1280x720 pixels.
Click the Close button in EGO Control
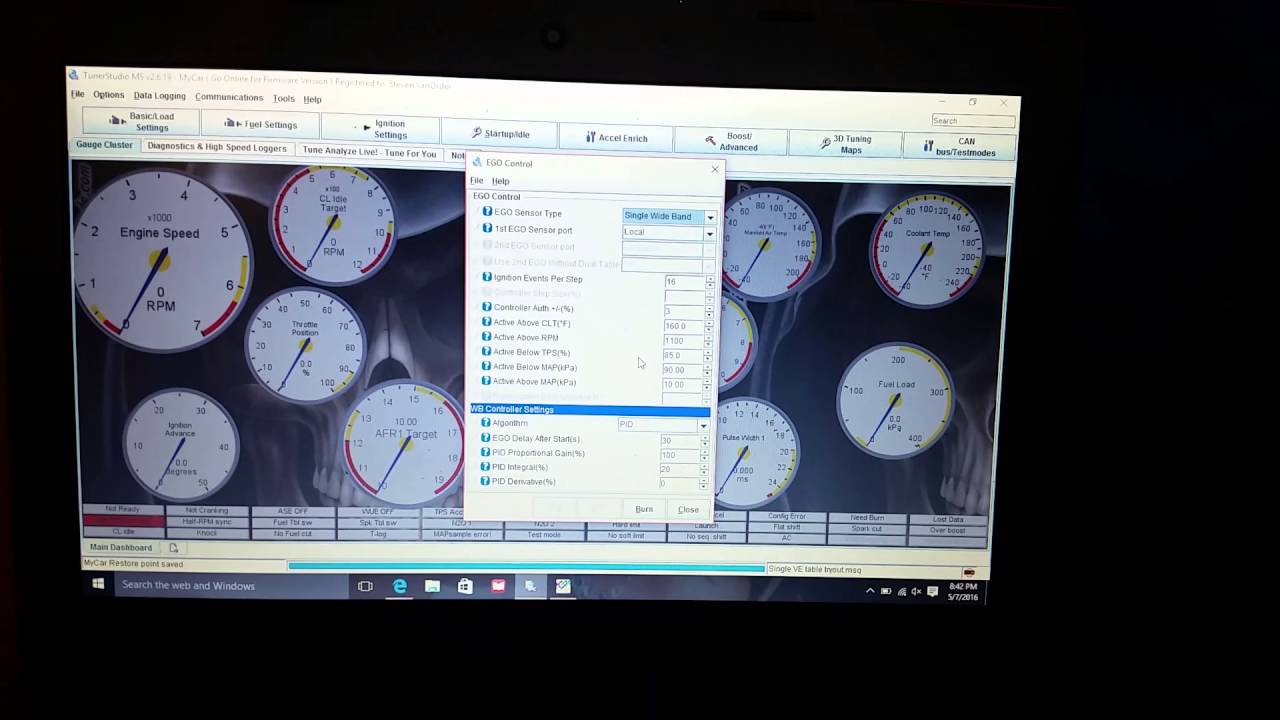pos(688,510)
